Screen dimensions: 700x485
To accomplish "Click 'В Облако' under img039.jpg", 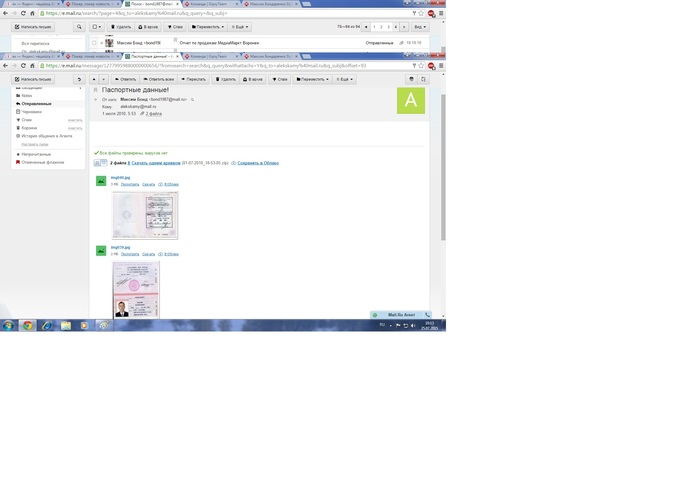I will coord(171,254).
